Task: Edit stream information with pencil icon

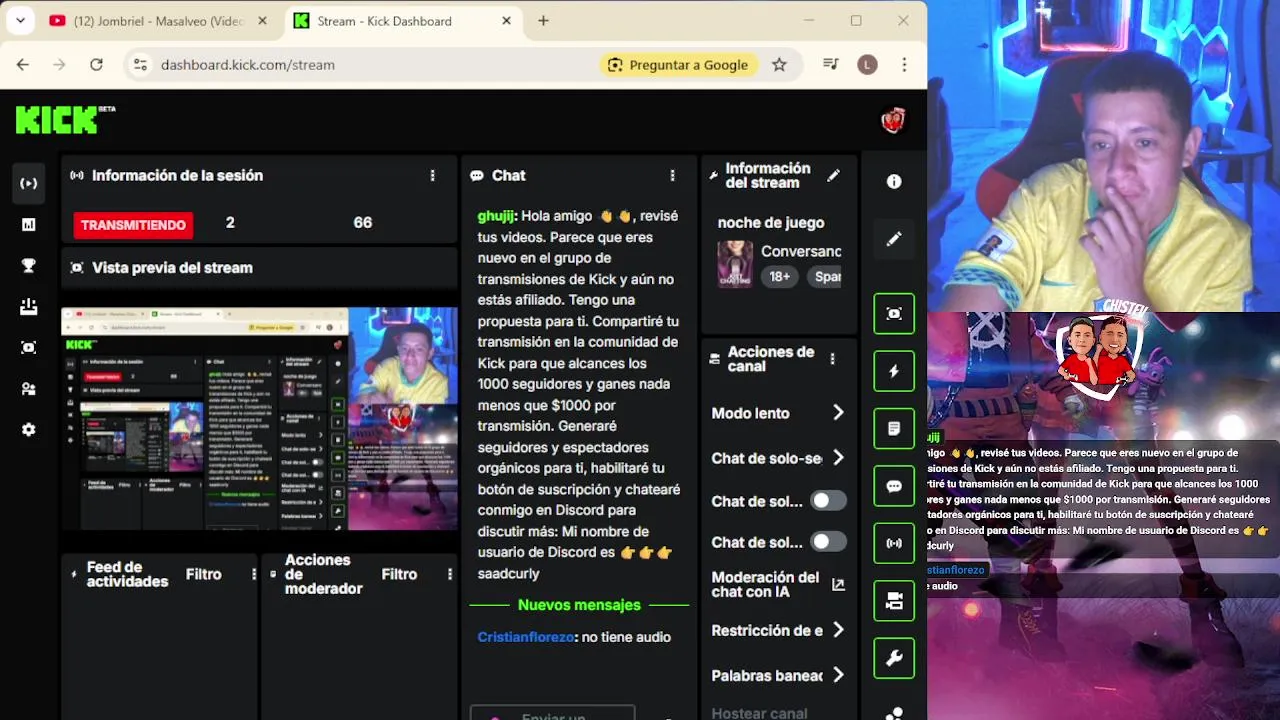Action: (x=834, y=175)
